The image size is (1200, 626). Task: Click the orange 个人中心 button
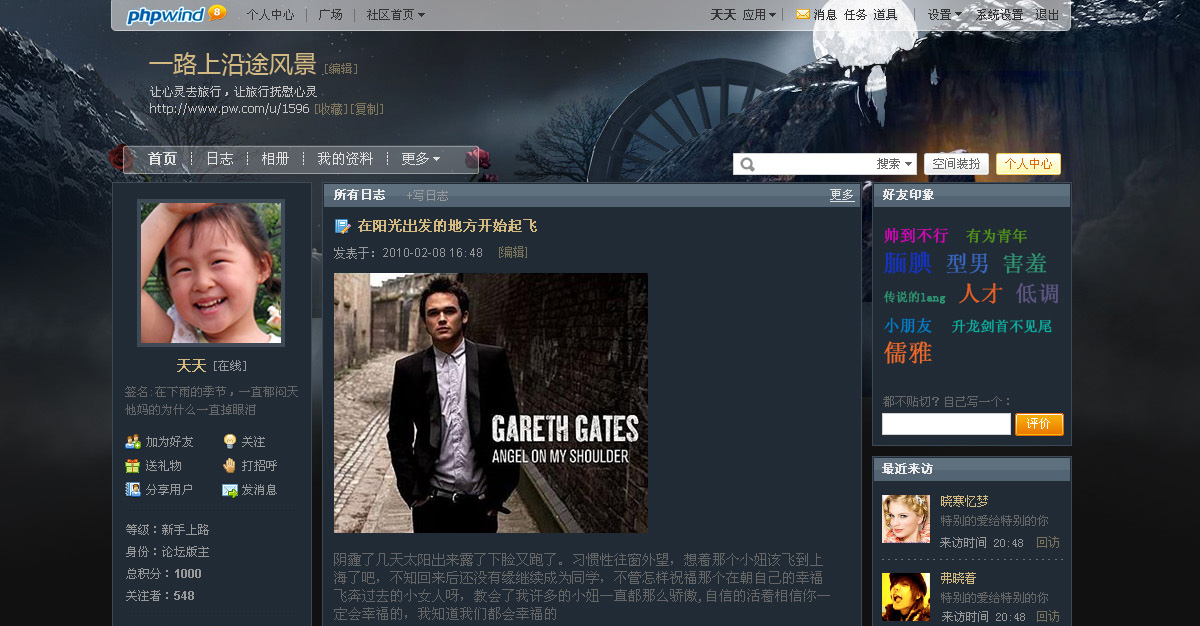coord(1028,164)
